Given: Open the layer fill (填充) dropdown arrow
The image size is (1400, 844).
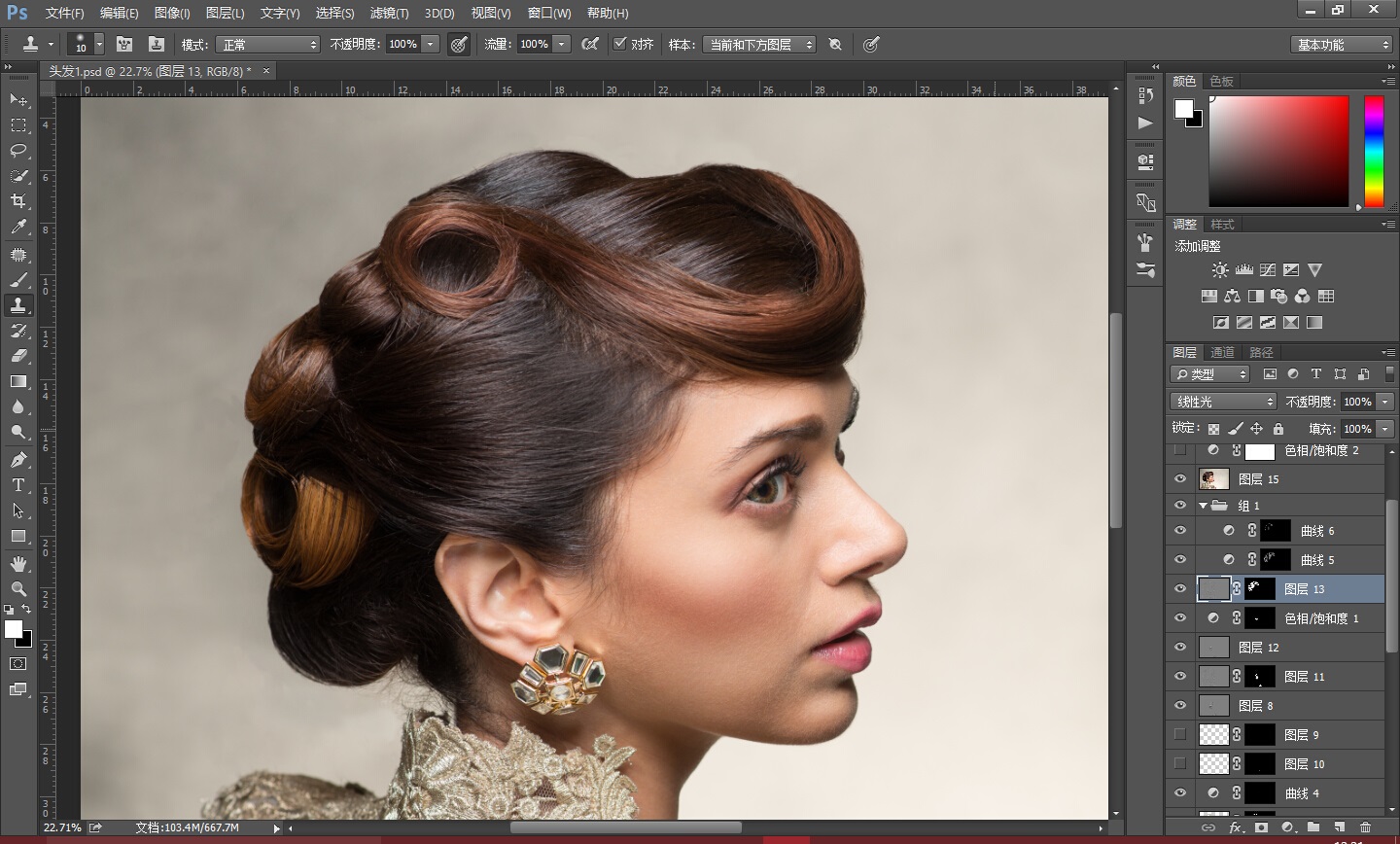Looking at the screenshot, I should pyautogui.click(x=1385, y=429).
